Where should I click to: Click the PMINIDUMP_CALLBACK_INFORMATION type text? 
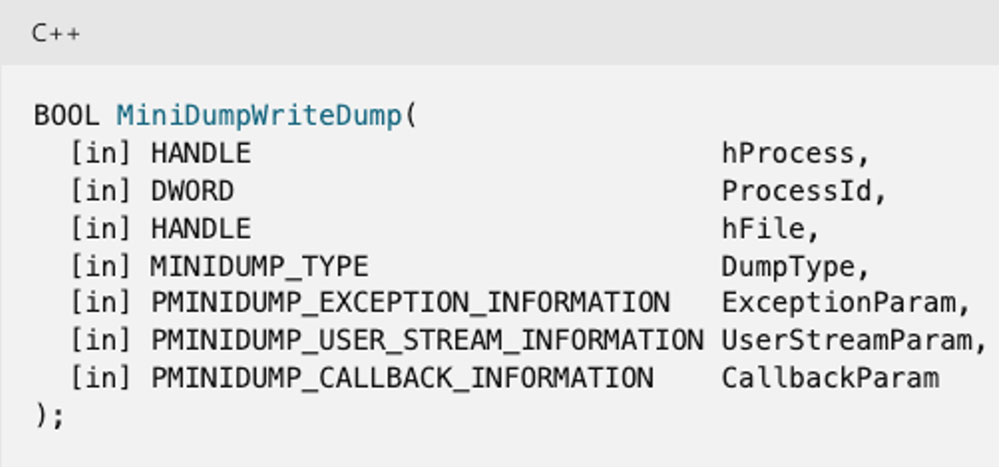point(402,378)
